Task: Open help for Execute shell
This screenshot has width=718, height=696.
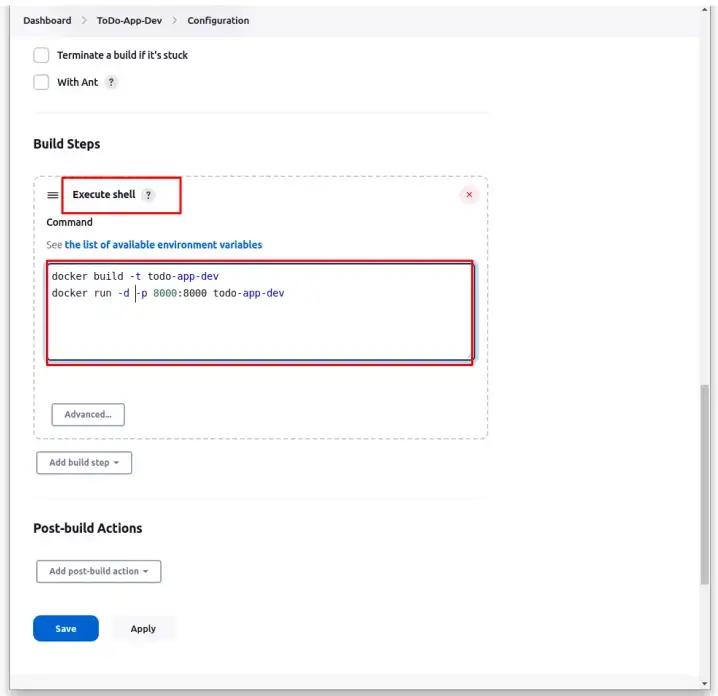Action: click(x=148, y=195)
